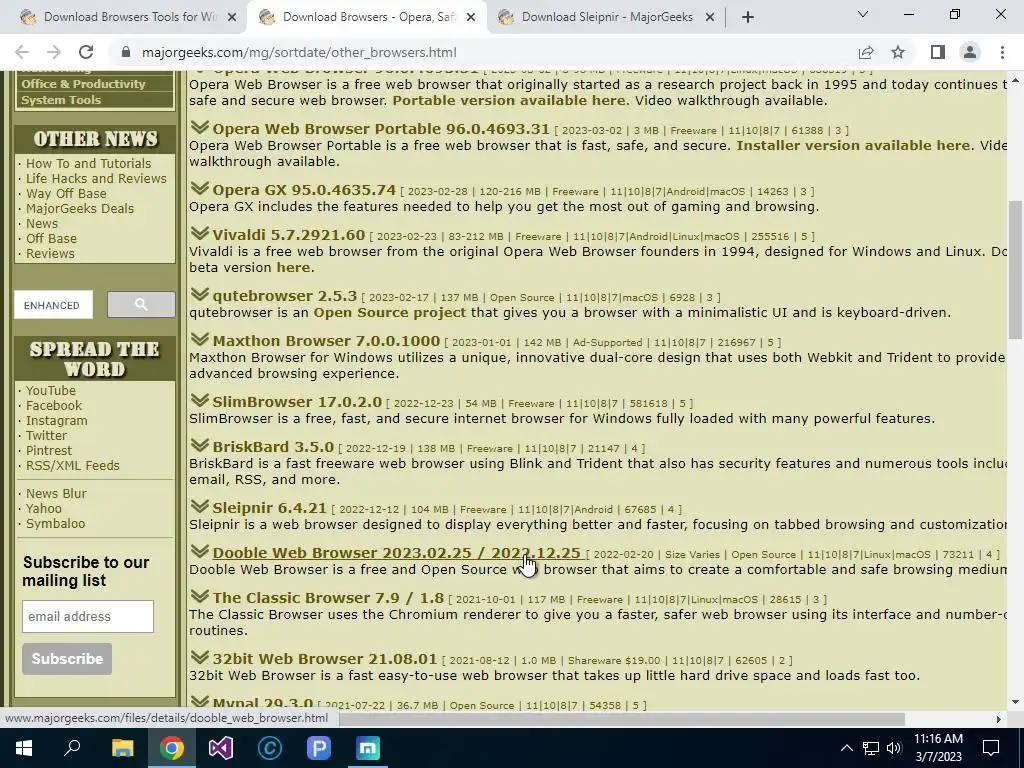
Task: Open MajorGeeks Deals link
Action: coord(80,208)
